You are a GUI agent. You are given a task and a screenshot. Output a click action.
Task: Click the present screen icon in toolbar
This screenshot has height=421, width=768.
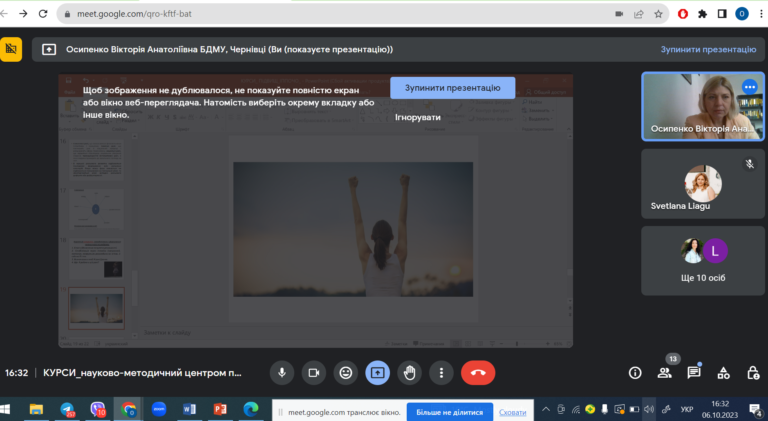377,372
